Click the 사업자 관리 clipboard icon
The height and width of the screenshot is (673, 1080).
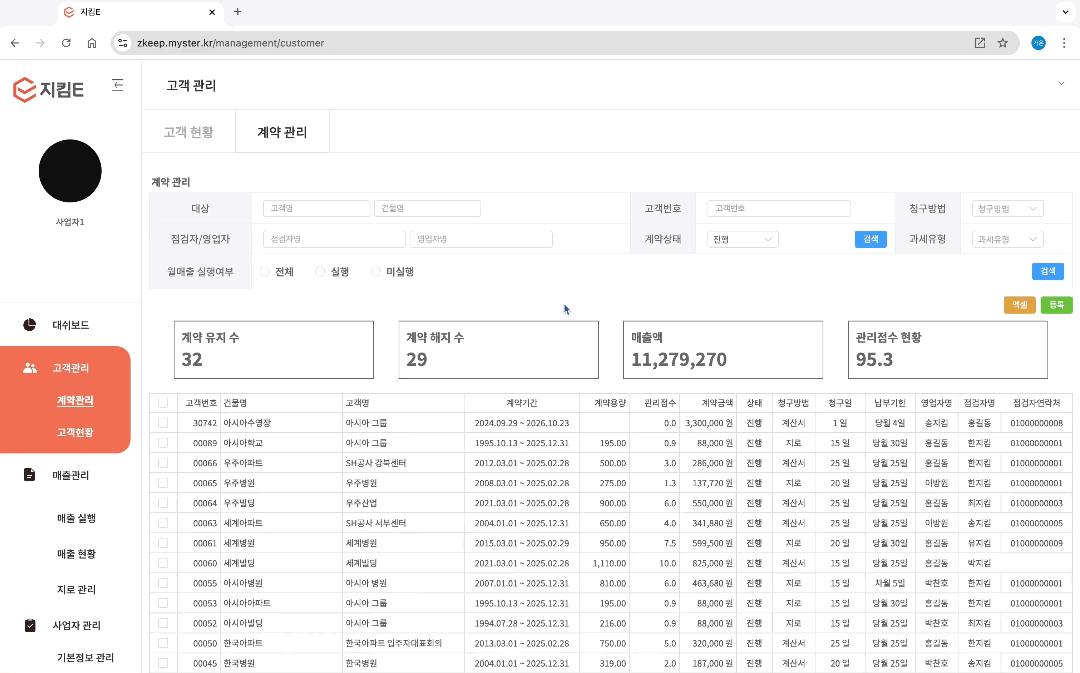pyautogui.click(x=30, y=625)
